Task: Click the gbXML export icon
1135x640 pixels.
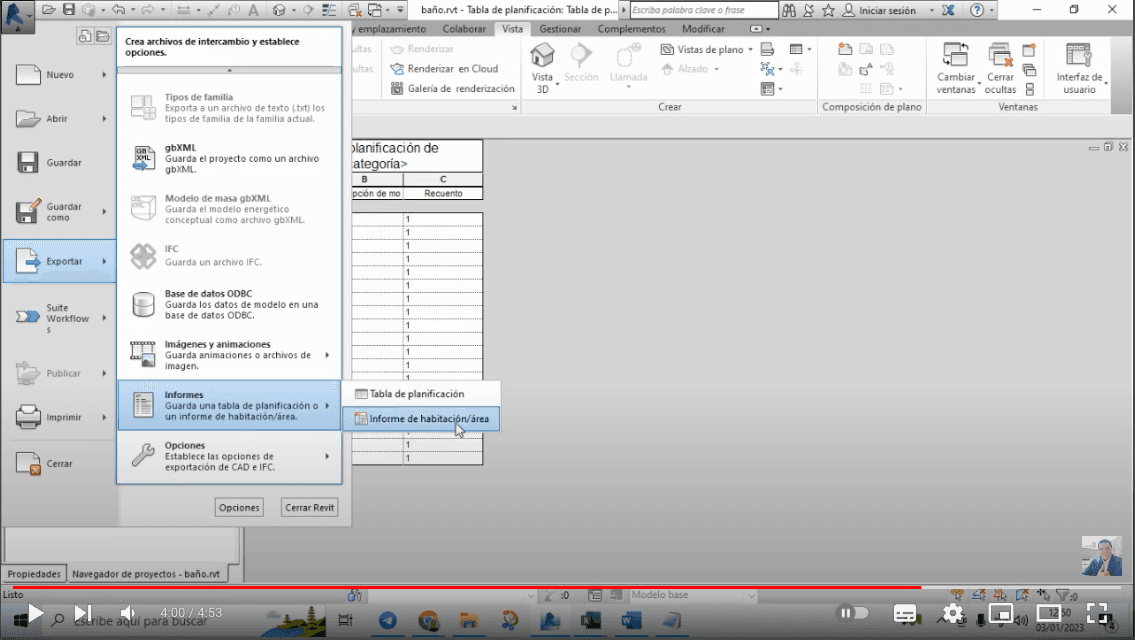Action: pos(143,157)
